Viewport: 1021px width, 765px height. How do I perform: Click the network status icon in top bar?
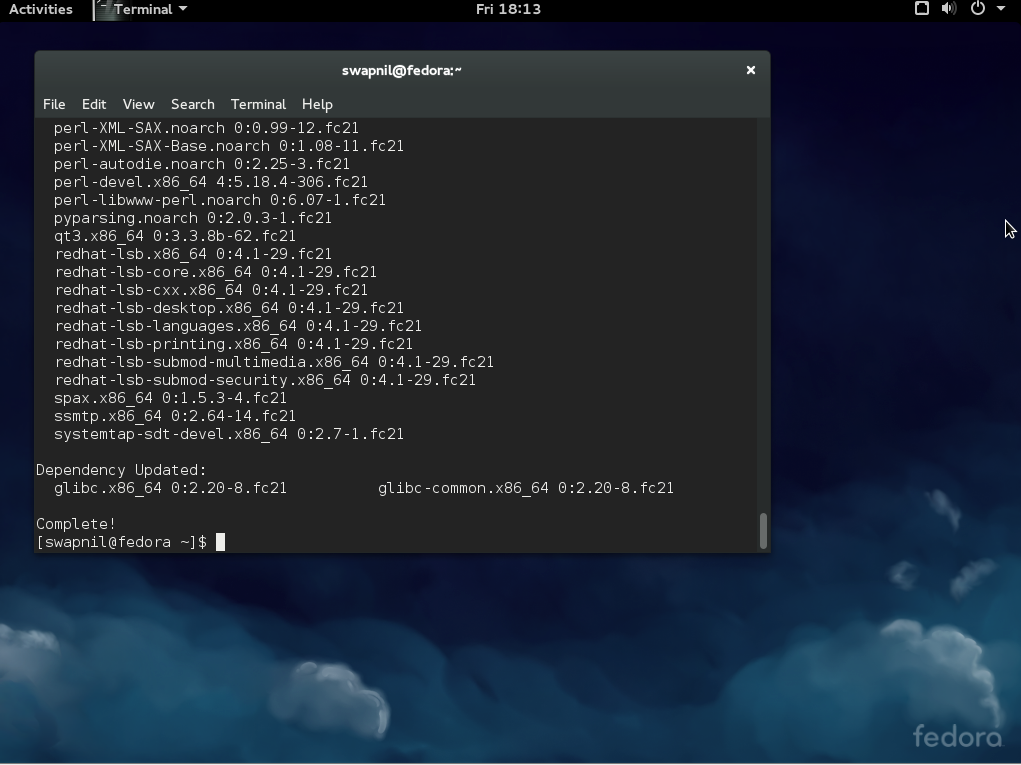[920, 9]
